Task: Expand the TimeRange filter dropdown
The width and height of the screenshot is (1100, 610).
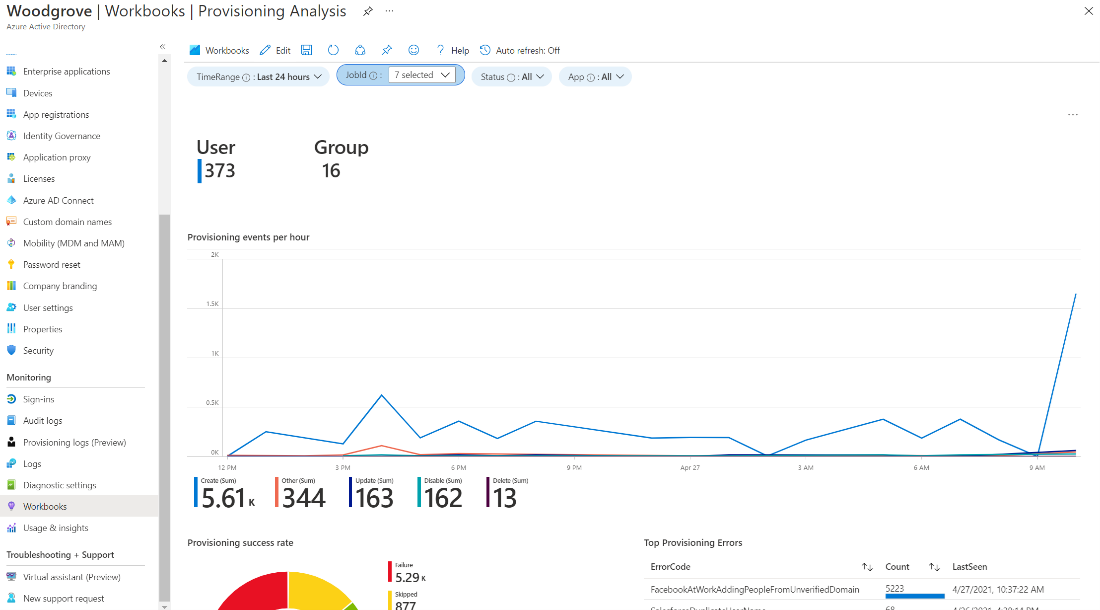Action: pos(255,76)
